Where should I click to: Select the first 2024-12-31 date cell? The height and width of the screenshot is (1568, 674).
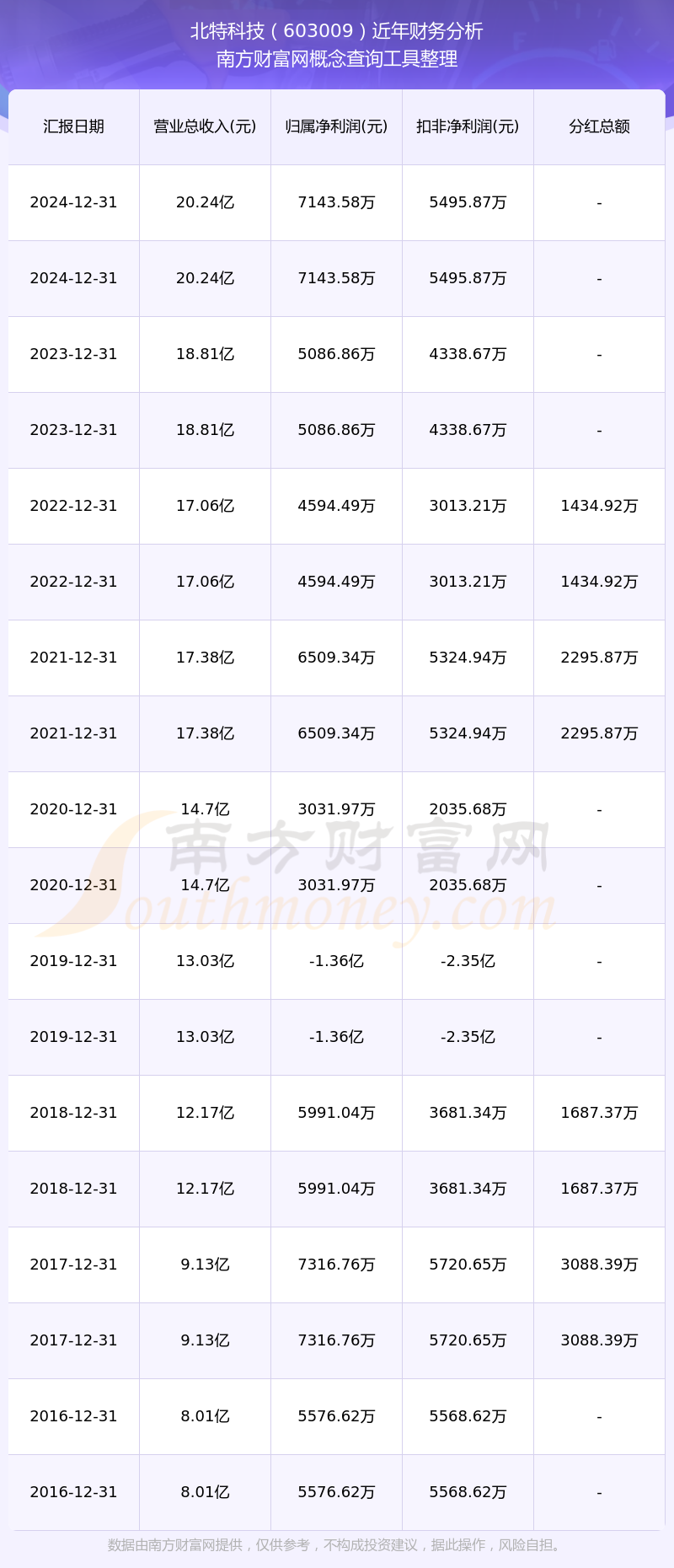pyautogui.click(x=73, y=202)
